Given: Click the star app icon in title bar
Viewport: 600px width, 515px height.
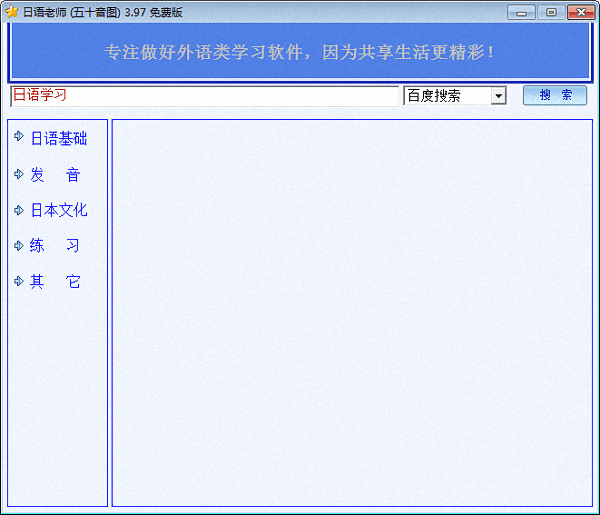Looking at the screenshot, I should pos(11,12).
